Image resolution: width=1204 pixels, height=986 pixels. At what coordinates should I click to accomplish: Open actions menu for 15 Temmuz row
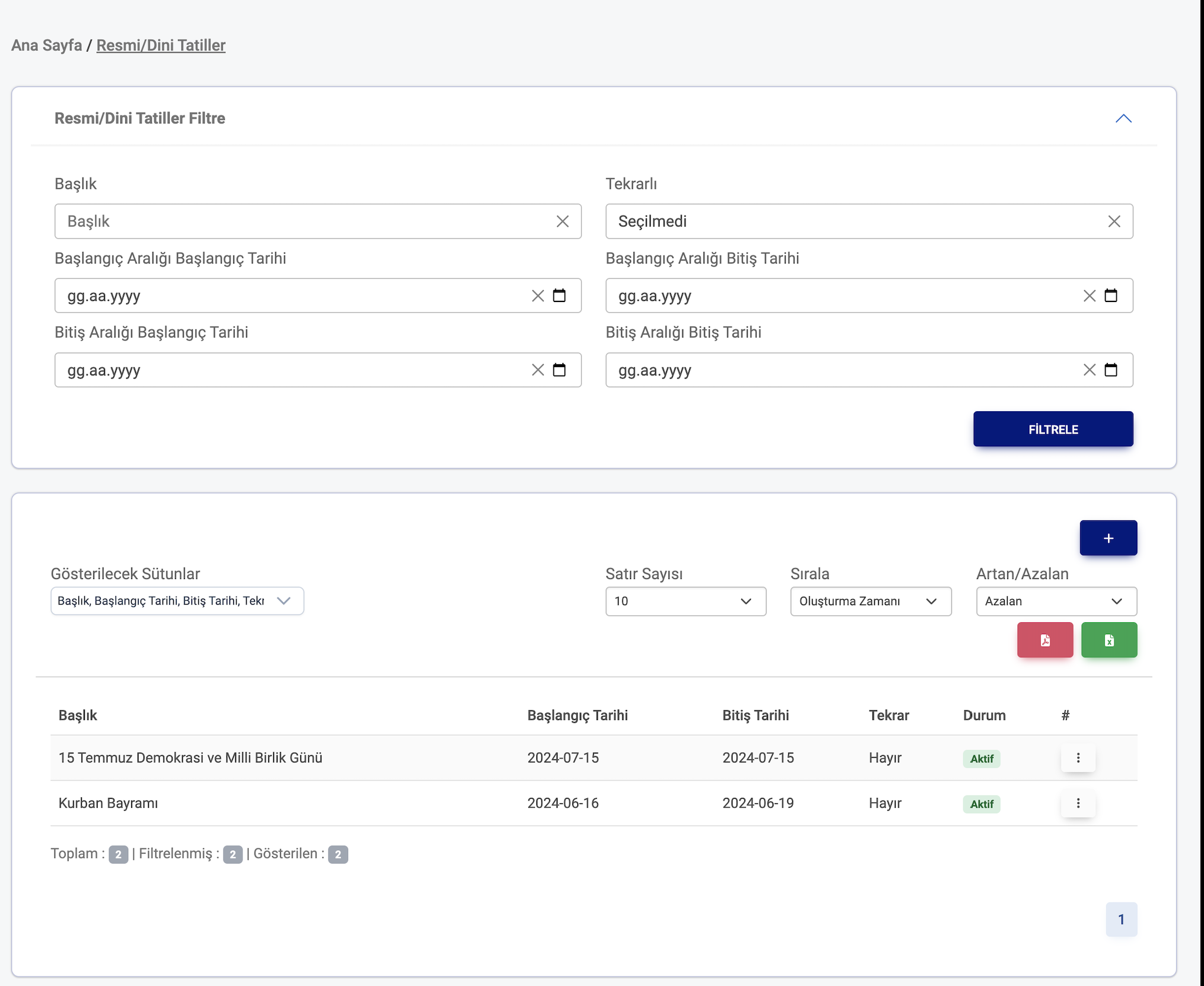click(x=1078, y=758)
